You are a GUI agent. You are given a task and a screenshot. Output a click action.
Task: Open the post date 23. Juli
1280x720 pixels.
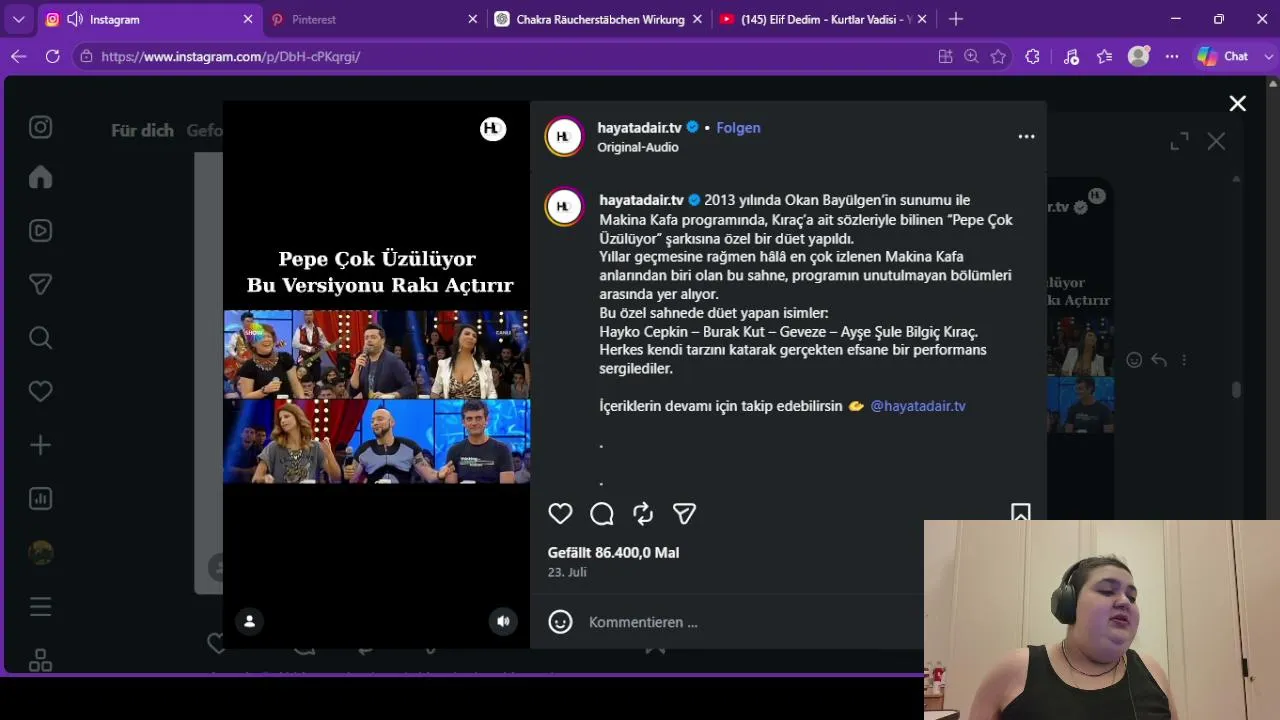coord(567,573)
